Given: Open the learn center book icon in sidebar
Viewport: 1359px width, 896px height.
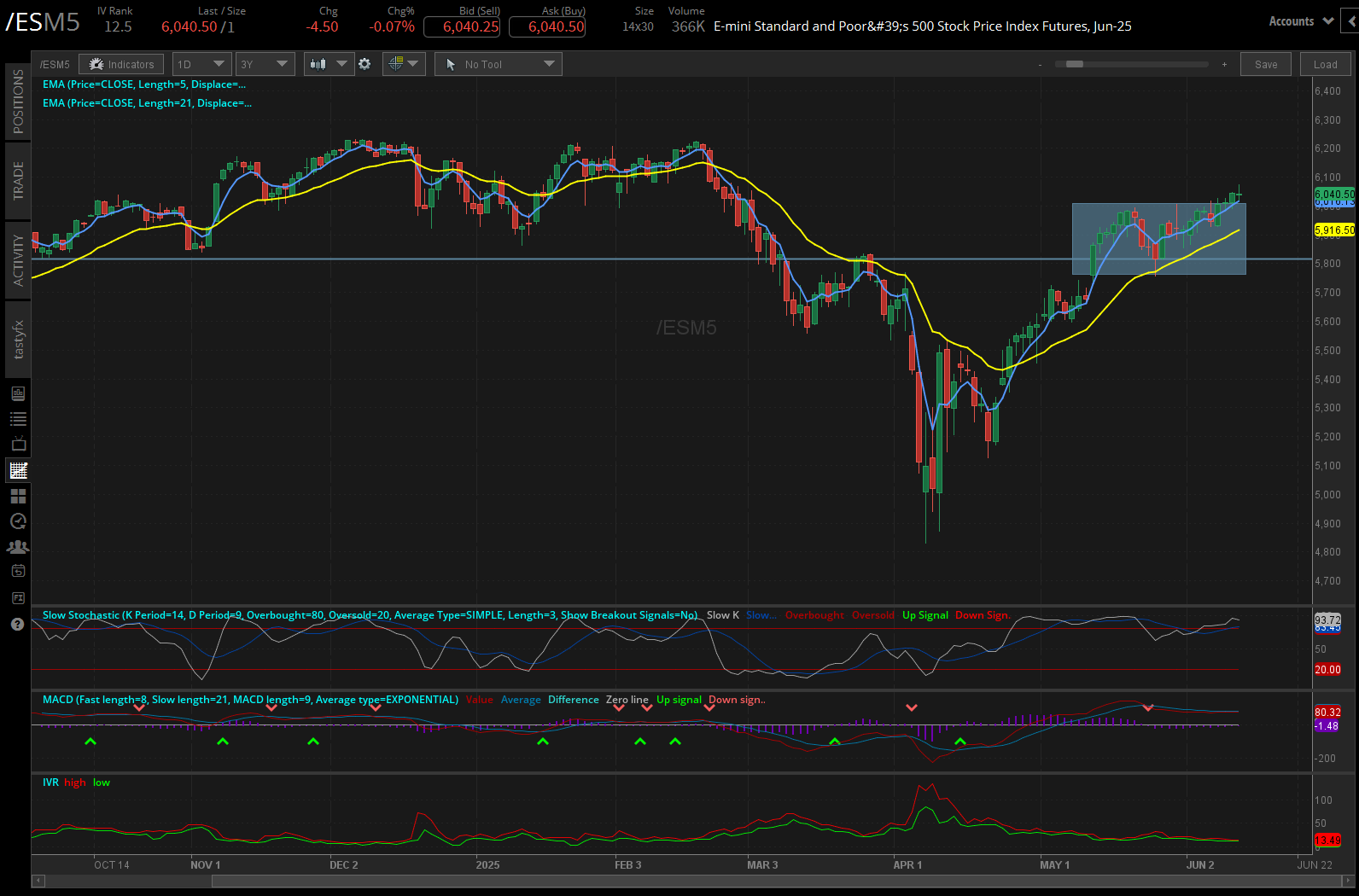Looking at the screenshot, I should [x=18, y=393].
